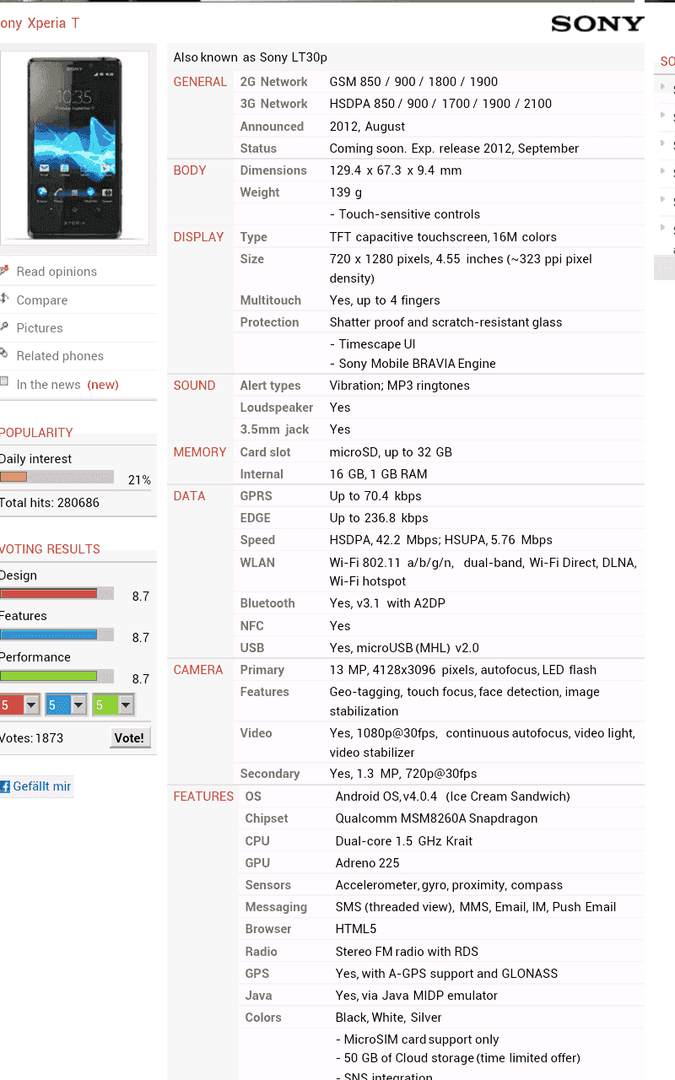Click the Card slot label
The height and width of the screenshot is (1080, 675).
click(265, 452)
